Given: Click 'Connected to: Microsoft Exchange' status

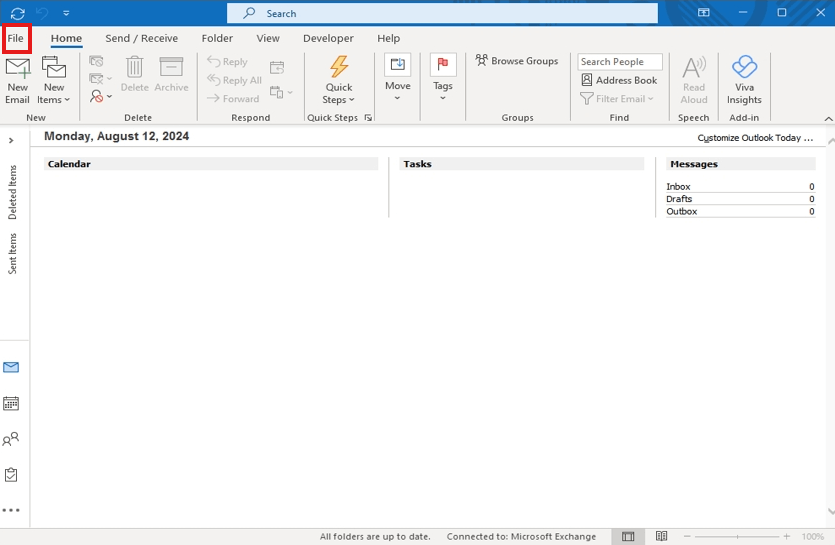Looking at the screenshot, I should tap(521, 536).
